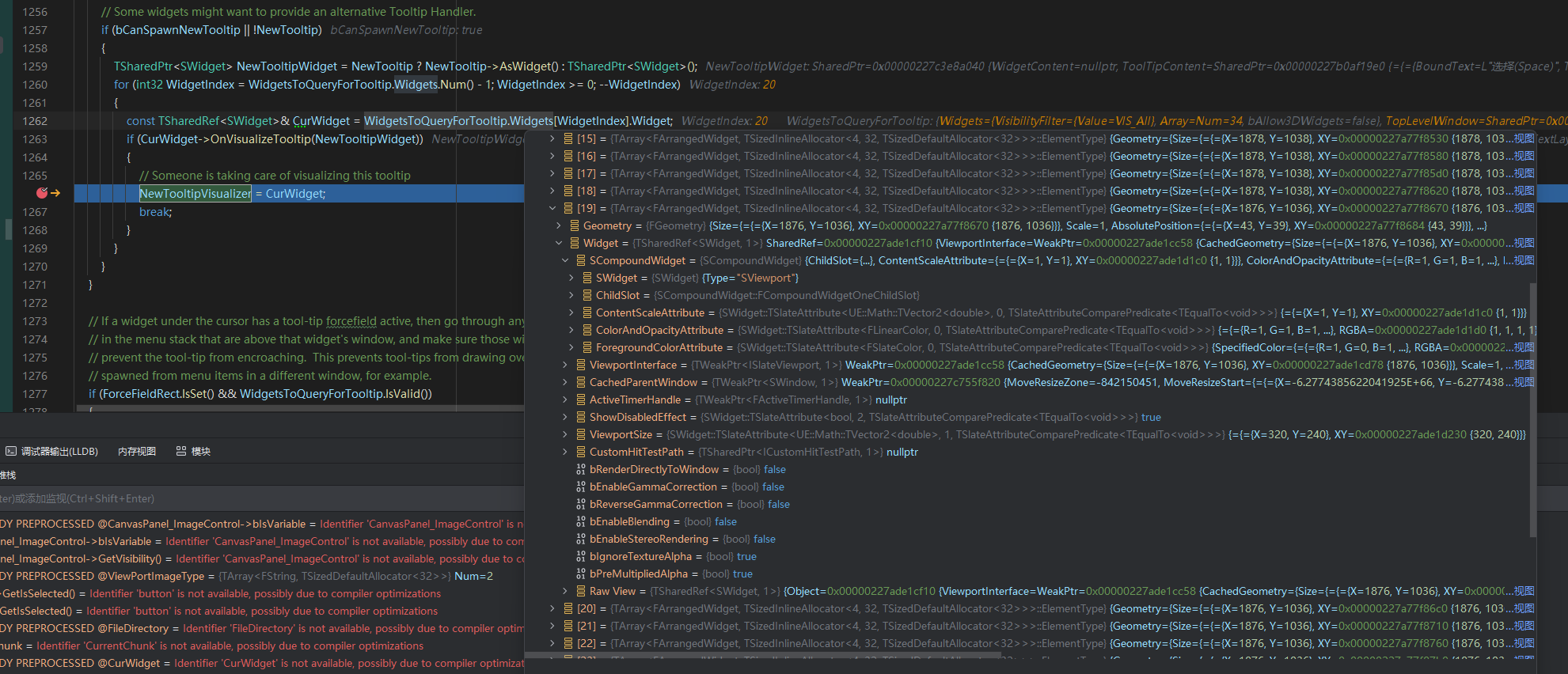The width and height of the screenshot is (1568, 674).
Task: Collapse the Widget node
Action: (x=559, y=243)
